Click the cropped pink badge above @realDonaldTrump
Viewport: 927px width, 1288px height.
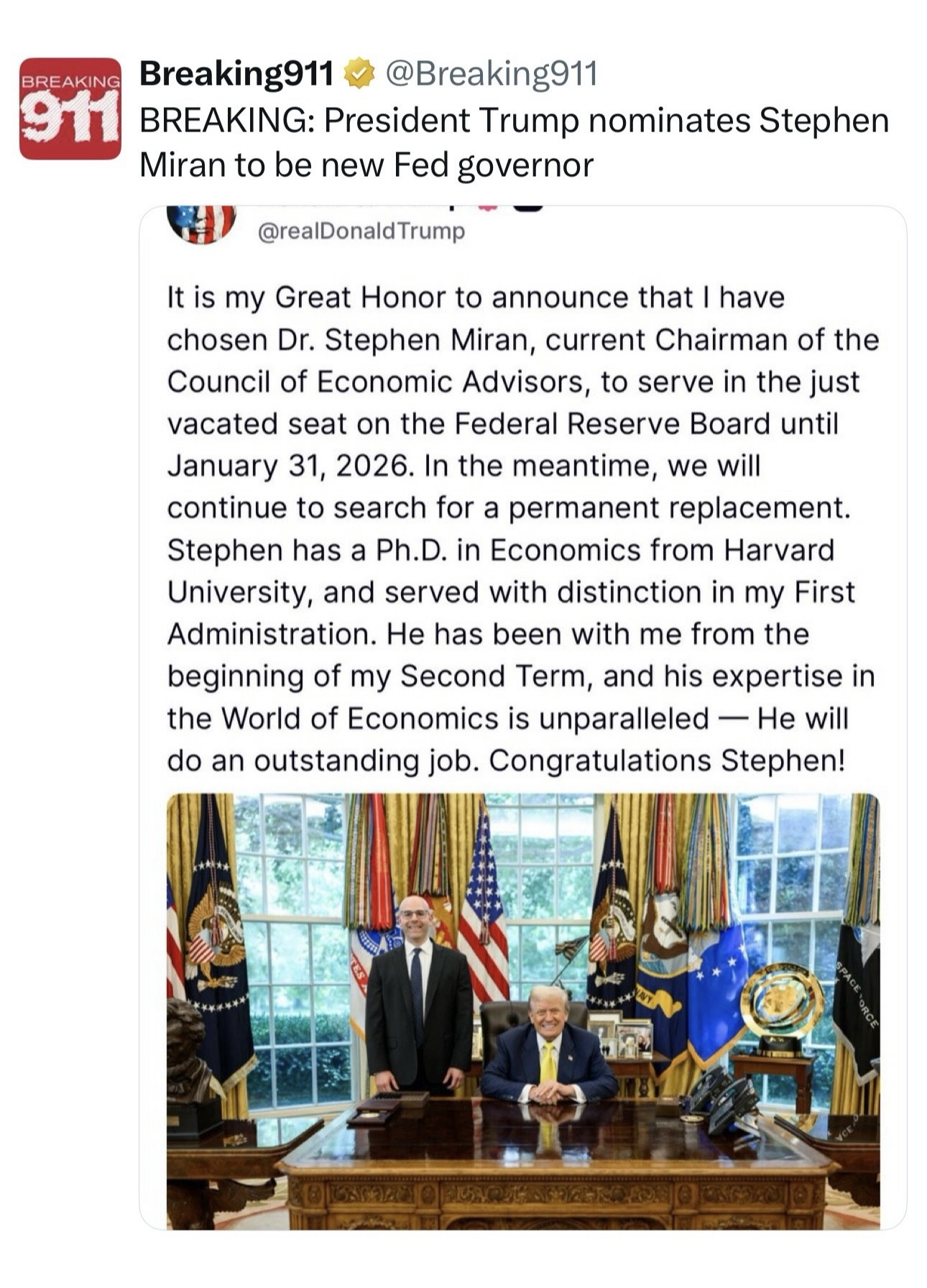[x=488, y=208]
